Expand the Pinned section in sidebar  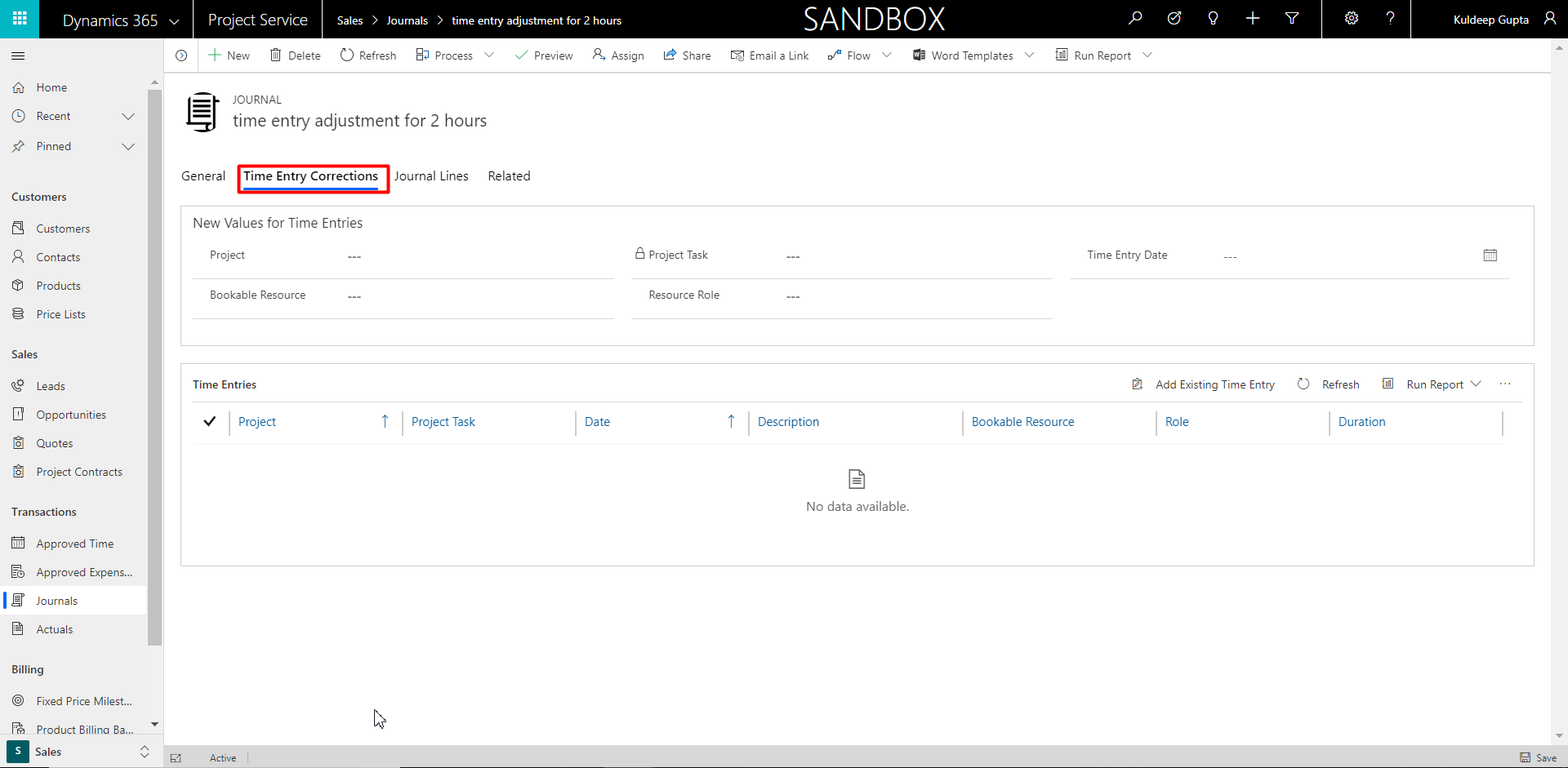128,147
